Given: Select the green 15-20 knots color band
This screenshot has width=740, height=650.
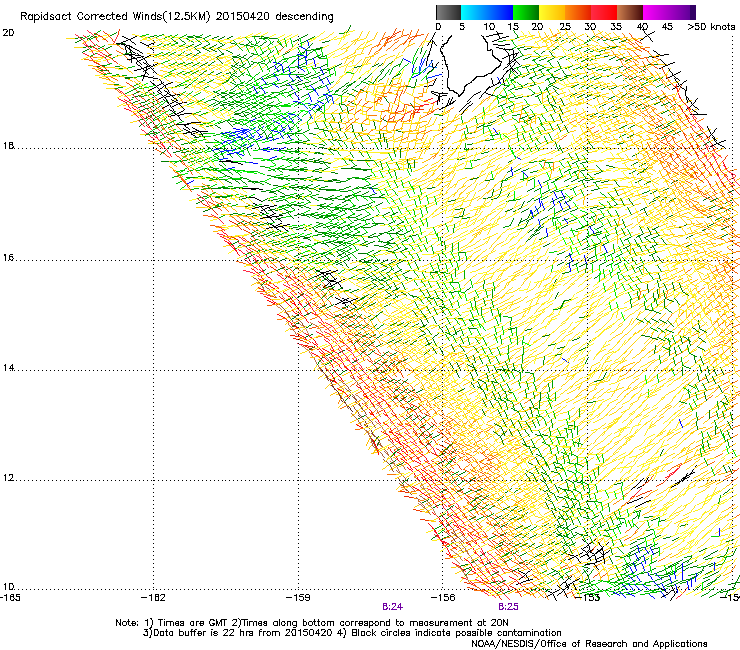Looking at the screenshot, I should (x=525, y=12).
